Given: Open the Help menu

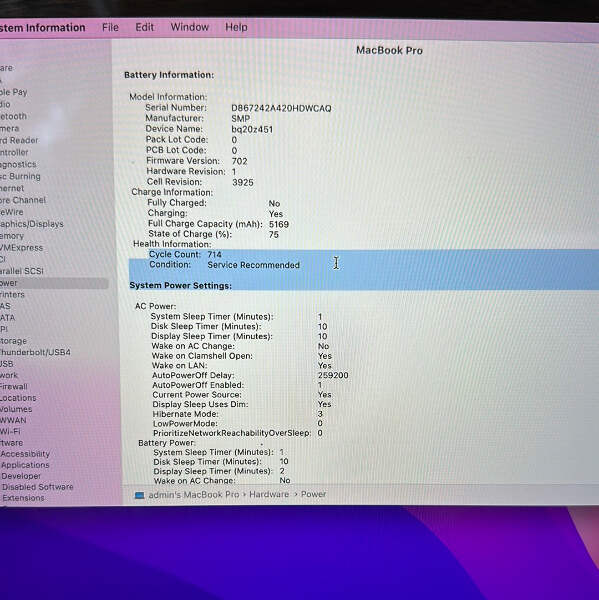Looking at the screenshot, I should 236,27.
